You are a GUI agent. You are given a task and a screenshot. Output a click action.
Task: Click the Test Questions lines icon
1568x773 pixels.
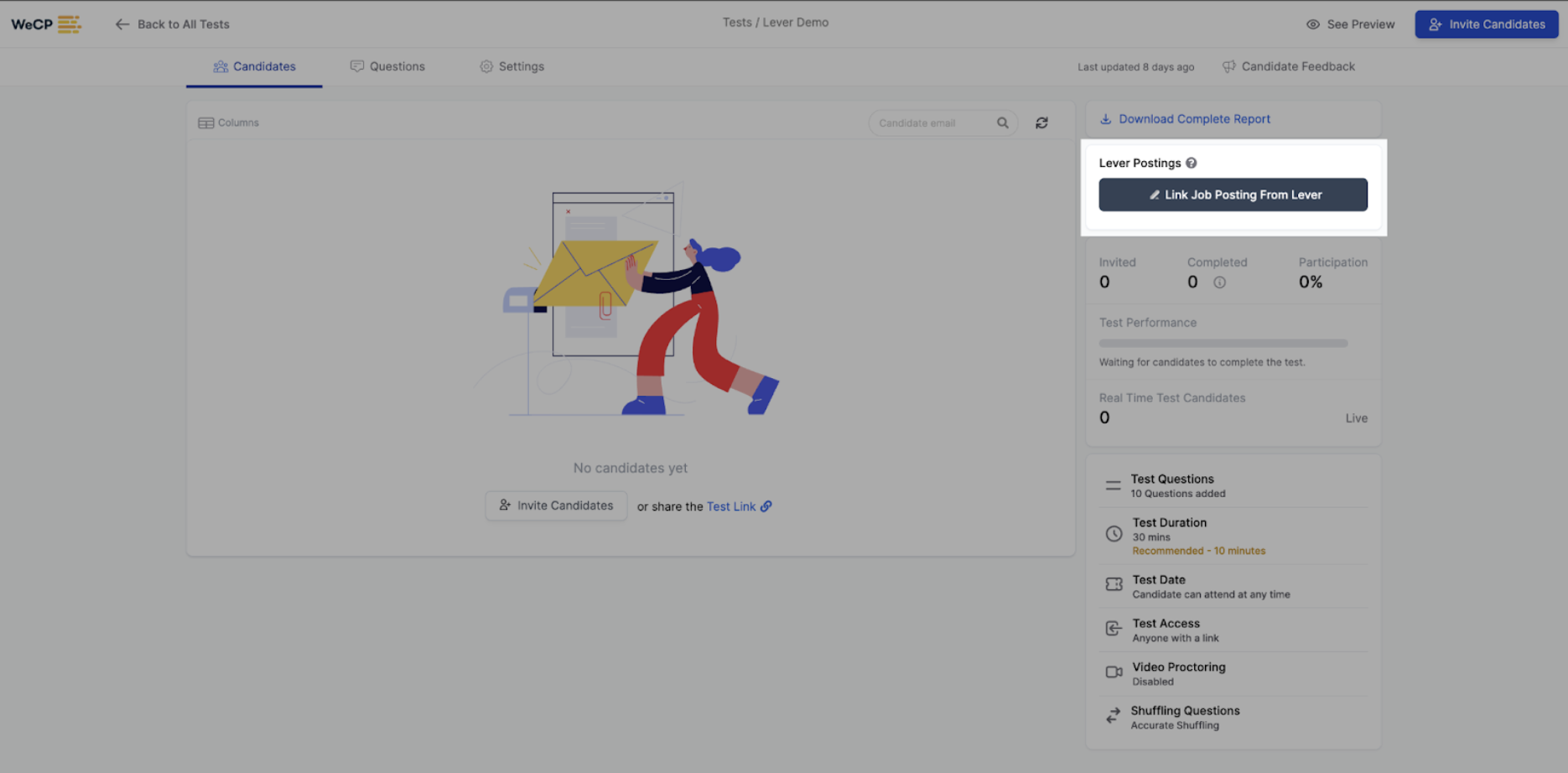1113,485
